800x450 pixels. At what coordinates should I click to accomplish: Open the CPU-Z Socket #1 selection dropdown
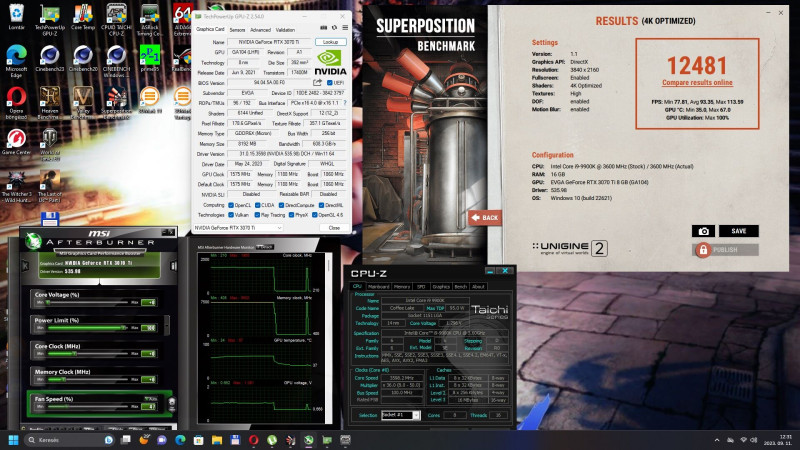coord(401,415)
